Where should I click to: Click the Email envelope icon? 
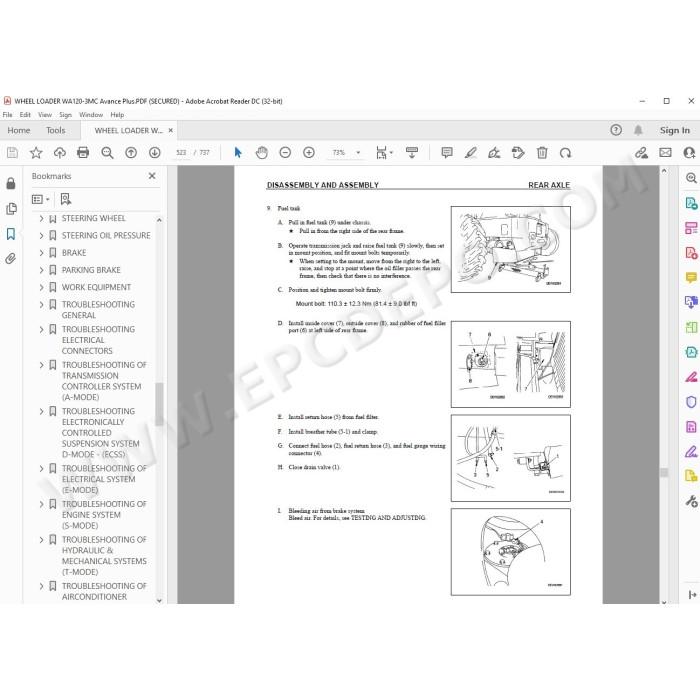click(x=665, y=153)
